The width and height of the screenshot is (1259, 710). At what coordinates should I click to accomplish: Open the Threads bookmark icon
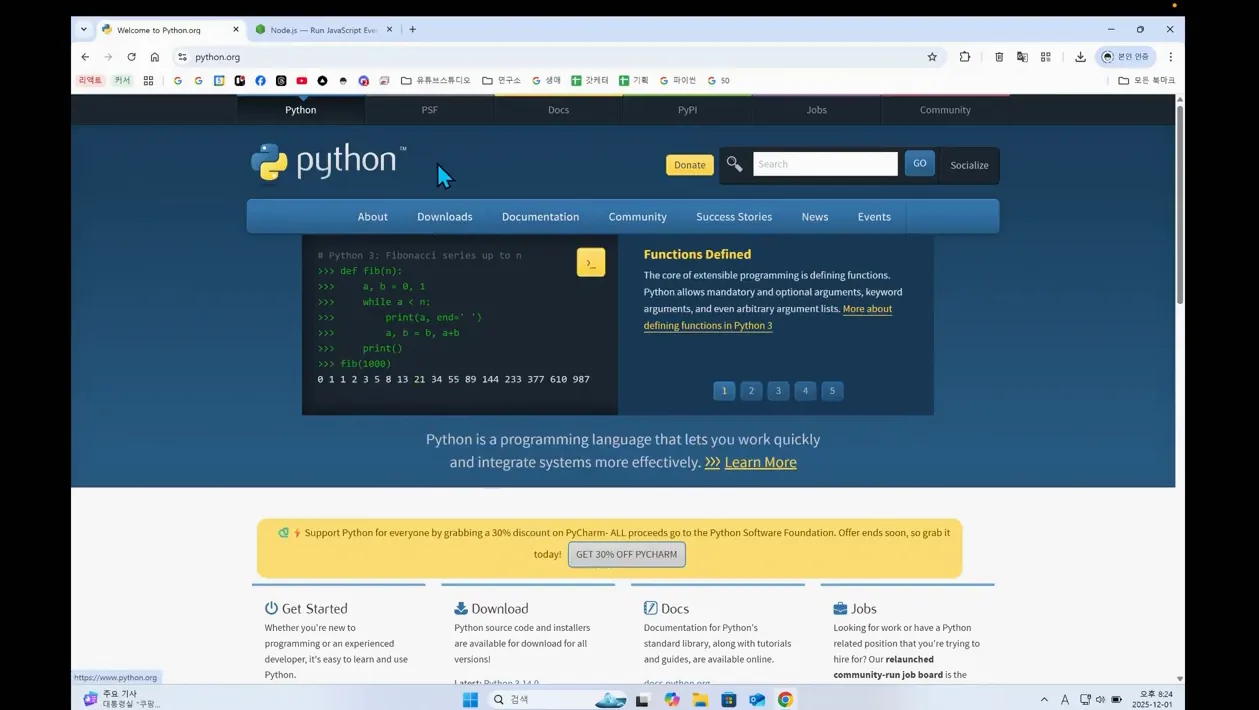pyautogui.click(x=281, y=80)
